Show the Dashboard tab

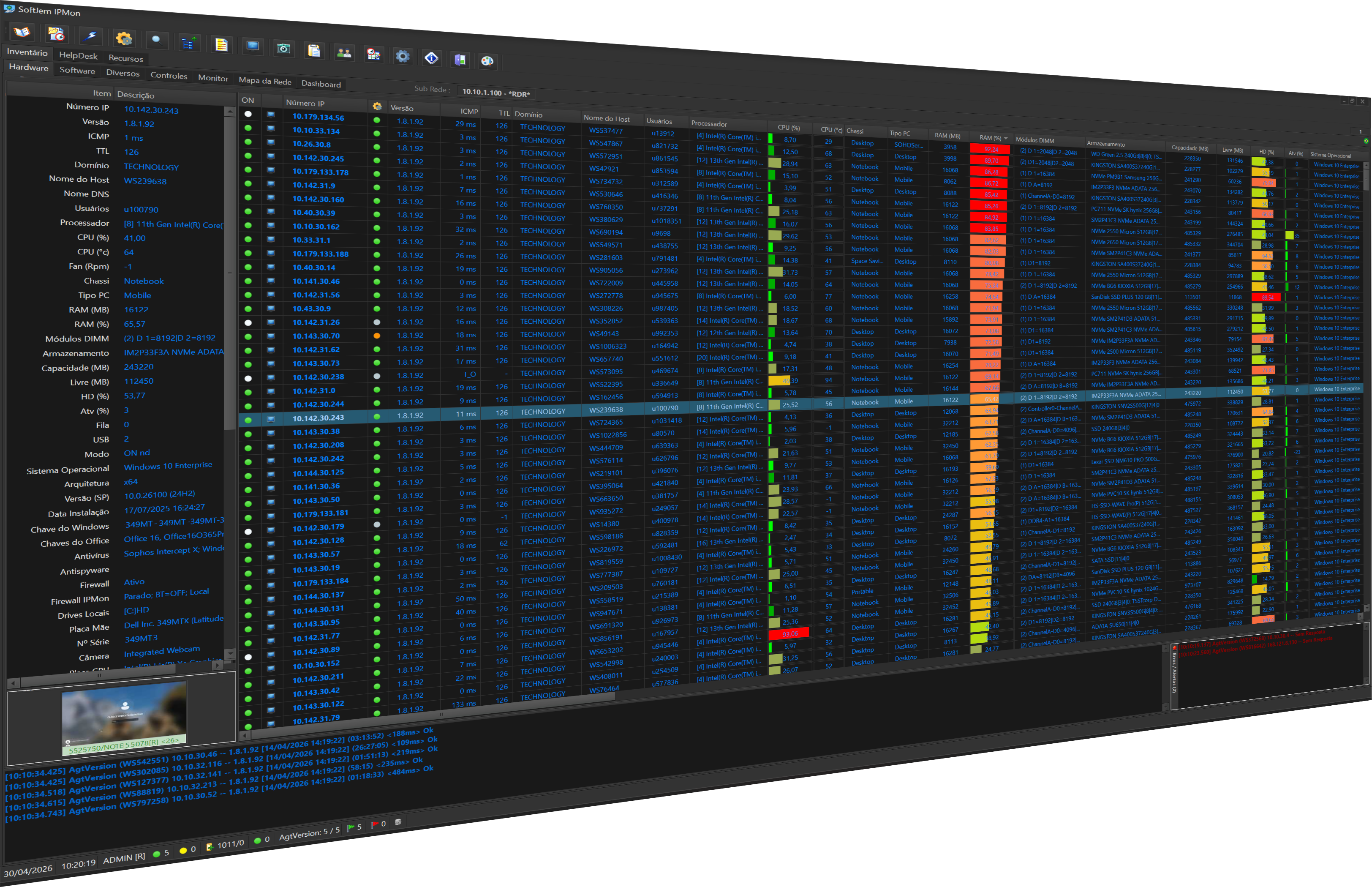pyautogui.click(x=321, y=84)
